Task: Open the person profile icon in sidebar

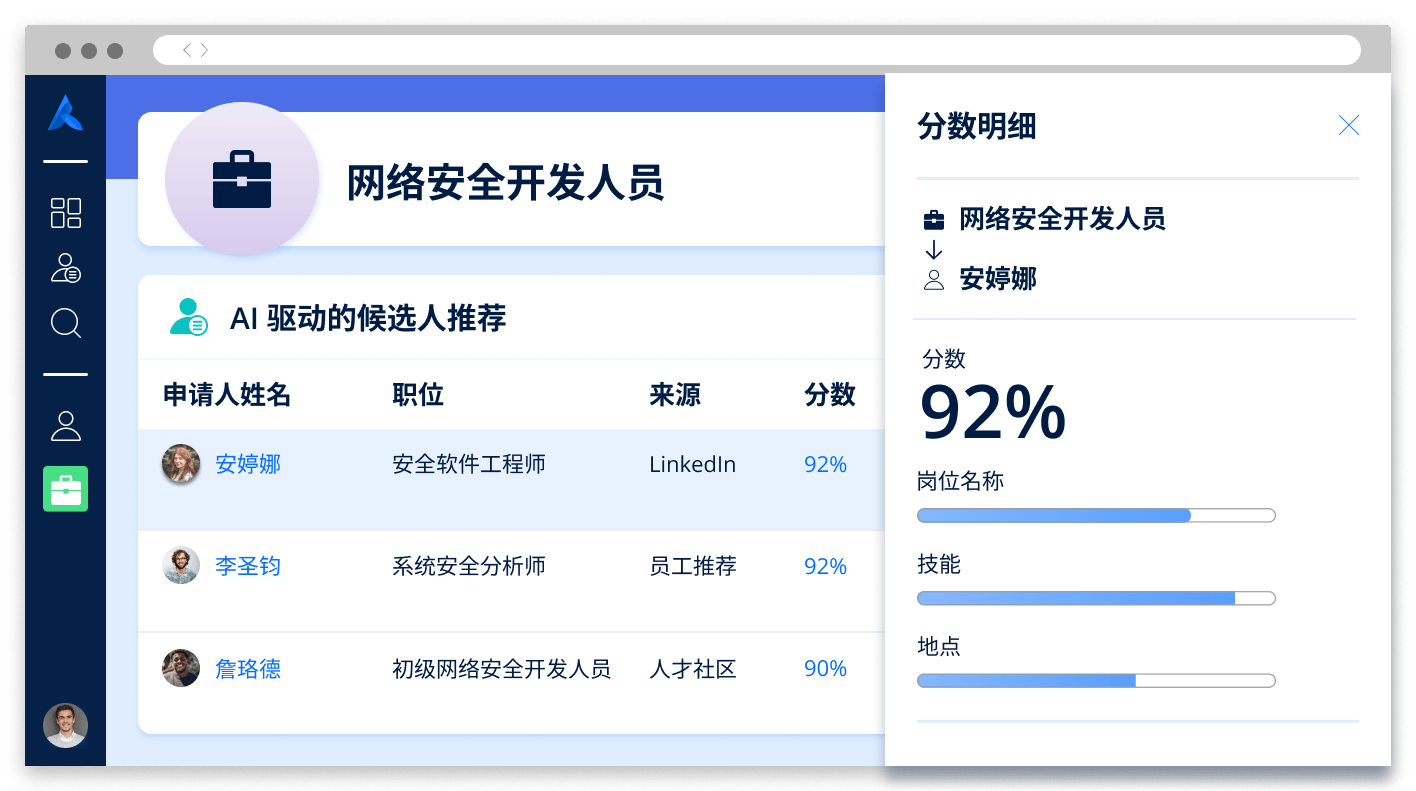Action: pyautogui.click(x=66, y=426)
